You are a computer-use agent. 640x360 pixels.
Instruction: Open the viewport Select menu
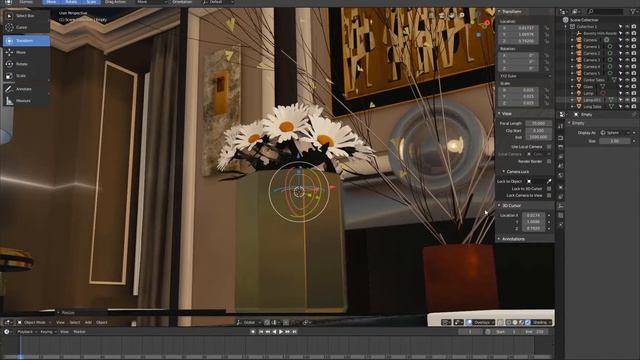tap(75, 322)
